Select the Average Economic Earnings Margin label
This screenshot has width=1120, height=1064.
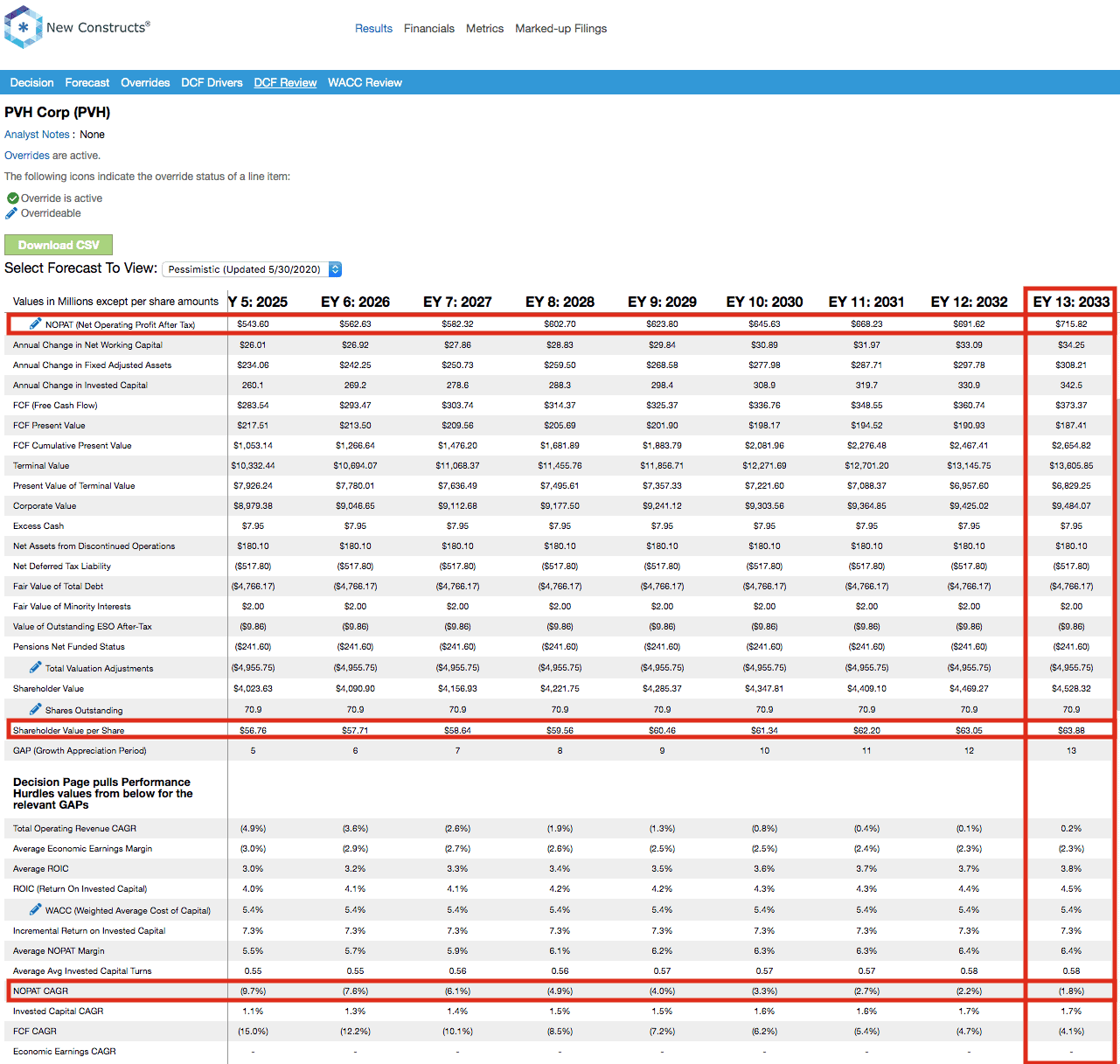click(82, 848)
